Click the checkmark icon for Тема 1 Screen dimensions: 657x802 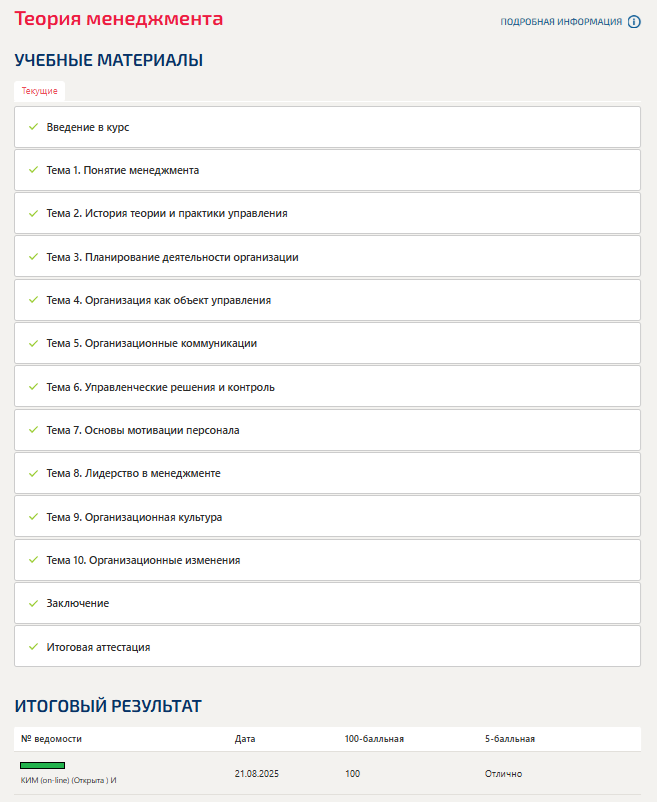point(33,170)
